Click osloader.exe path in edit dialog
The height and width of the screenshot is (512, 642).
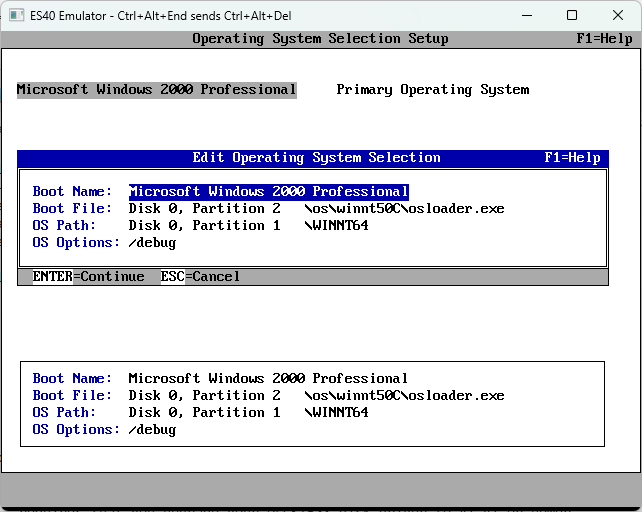[405, 208]
